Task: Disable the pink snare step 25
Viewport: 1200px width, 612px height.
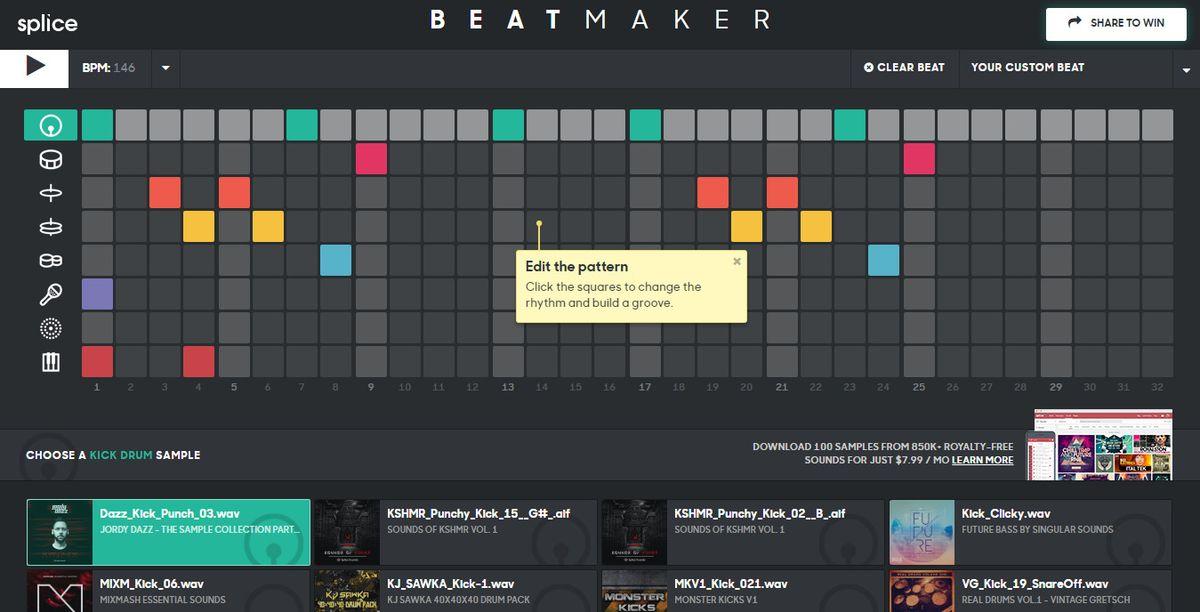Action: click(919, 159)
